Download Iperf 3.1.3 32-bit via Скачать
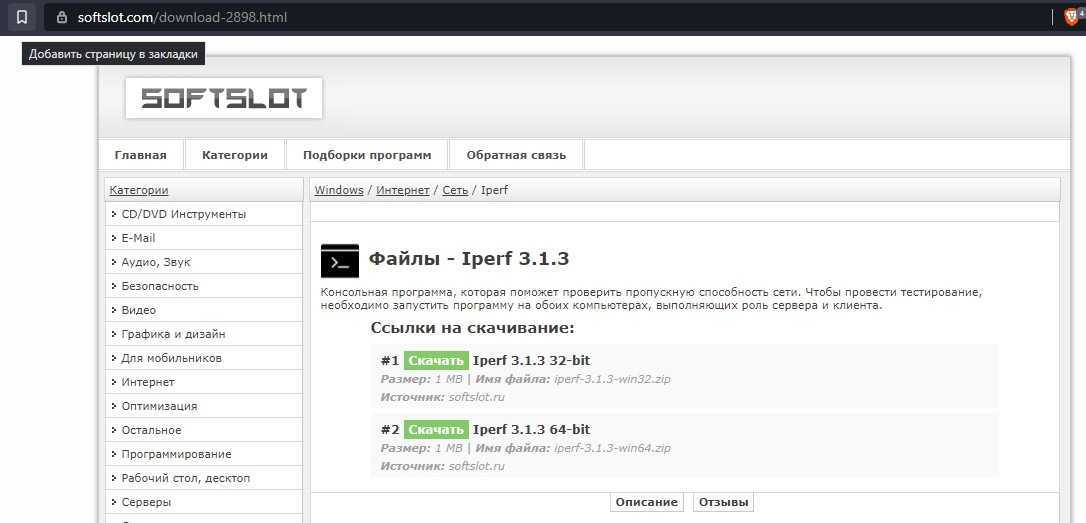The image size is (1086, 523). pyautogui.click(x=436, y=361)
